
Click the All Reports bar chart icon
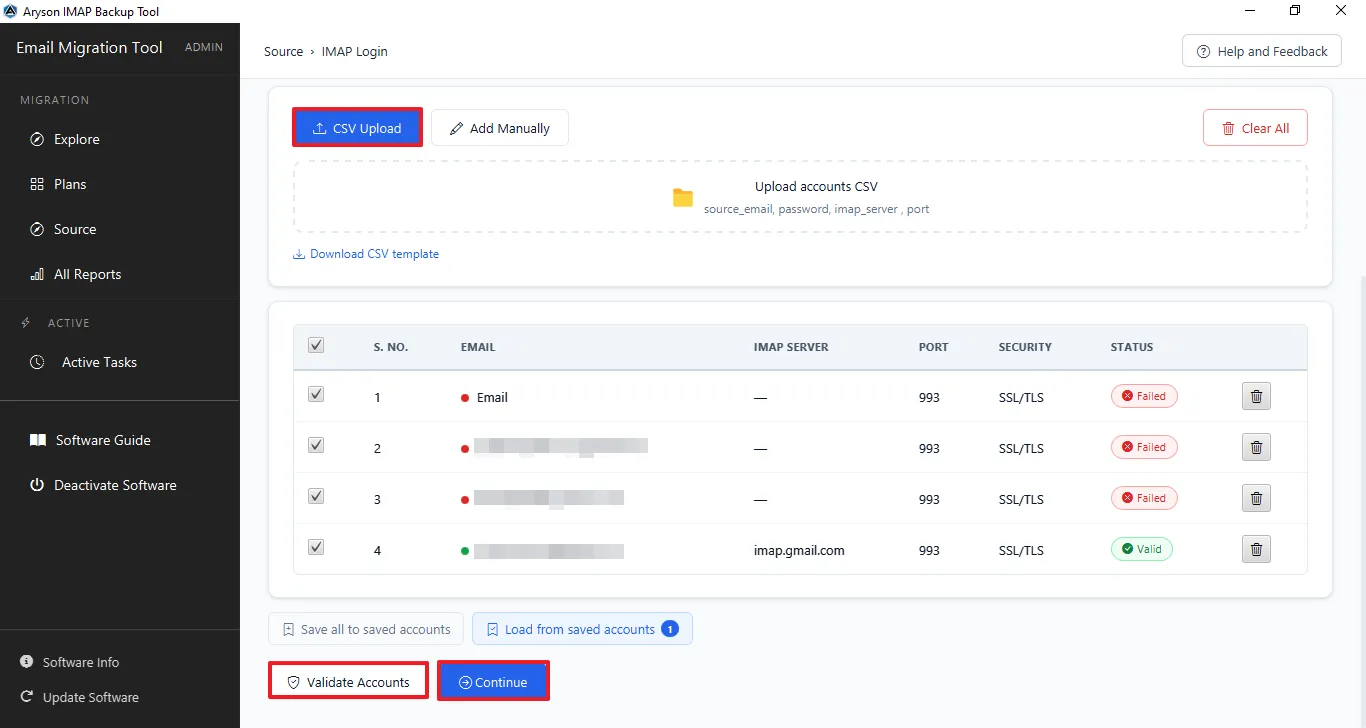[x=37, y=274]
